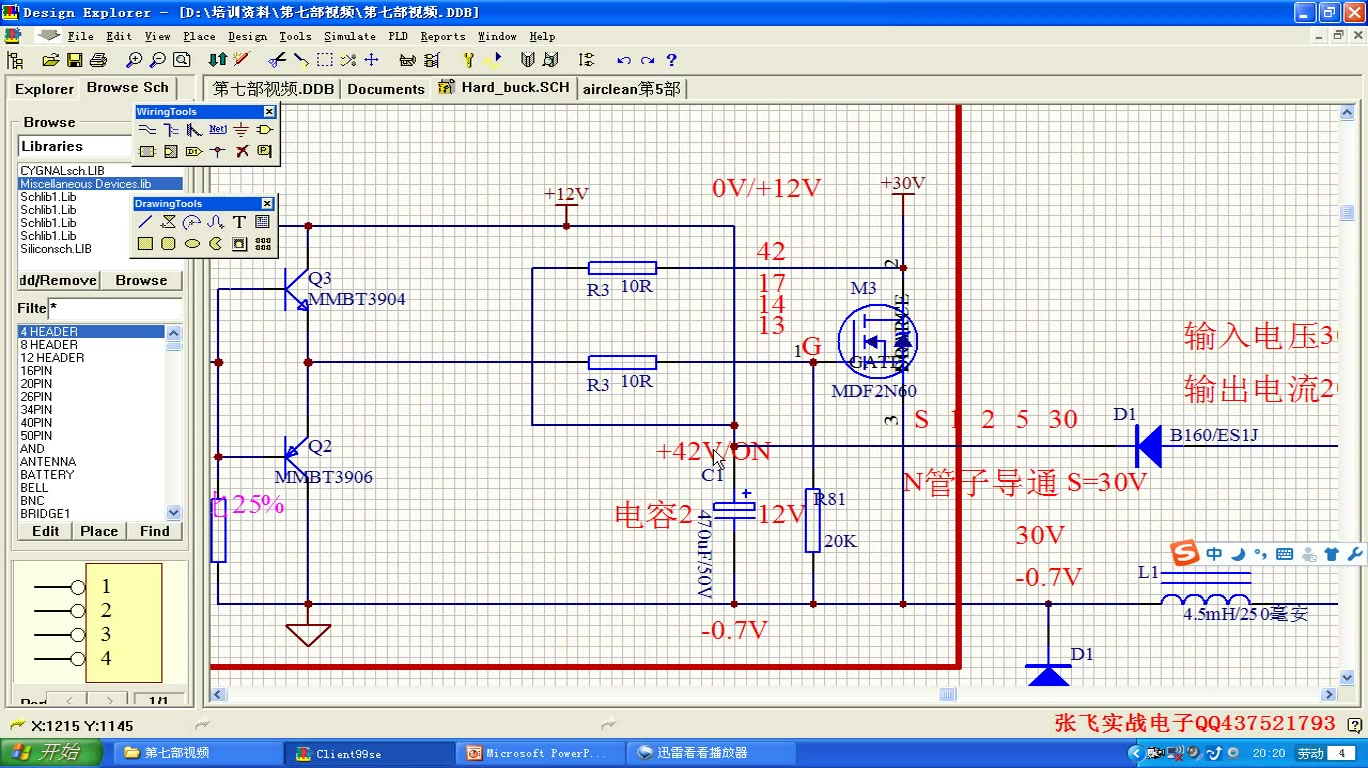This screenshot has width=1368, height=768.
Task: Select BATTERY in the component list
Action: (91, 475)
